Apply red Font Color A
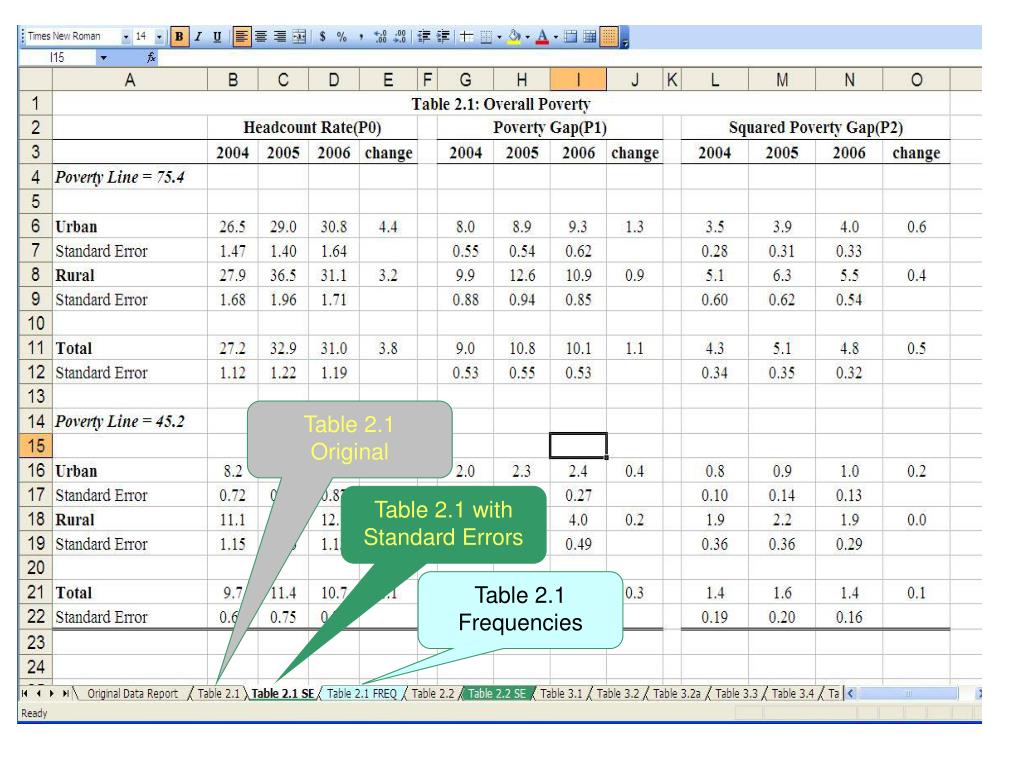This screenshot has height=768, width=1024. [542, 37]
